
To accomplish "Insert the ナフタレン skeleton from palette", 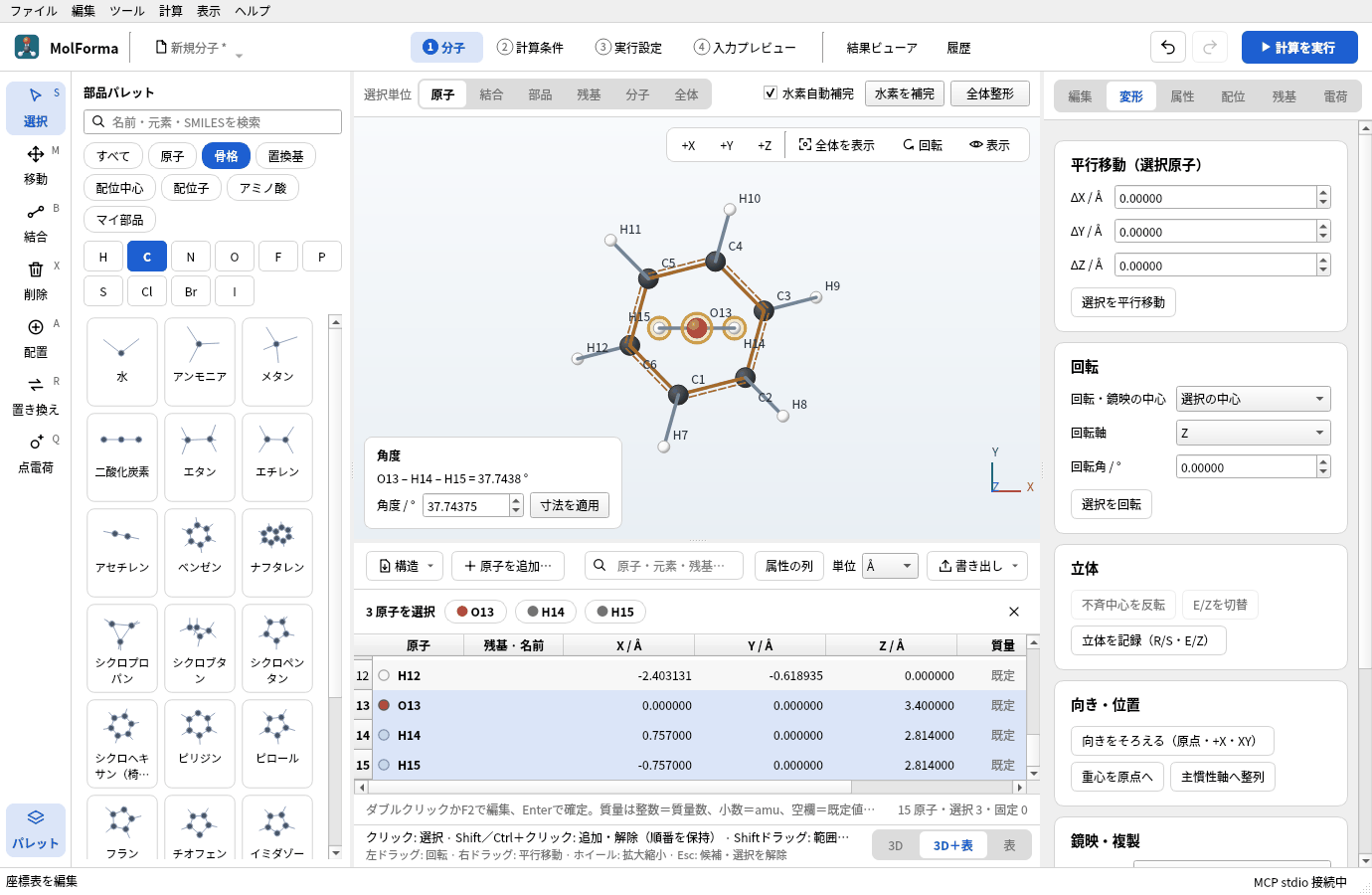I will (x=277, y=552).
